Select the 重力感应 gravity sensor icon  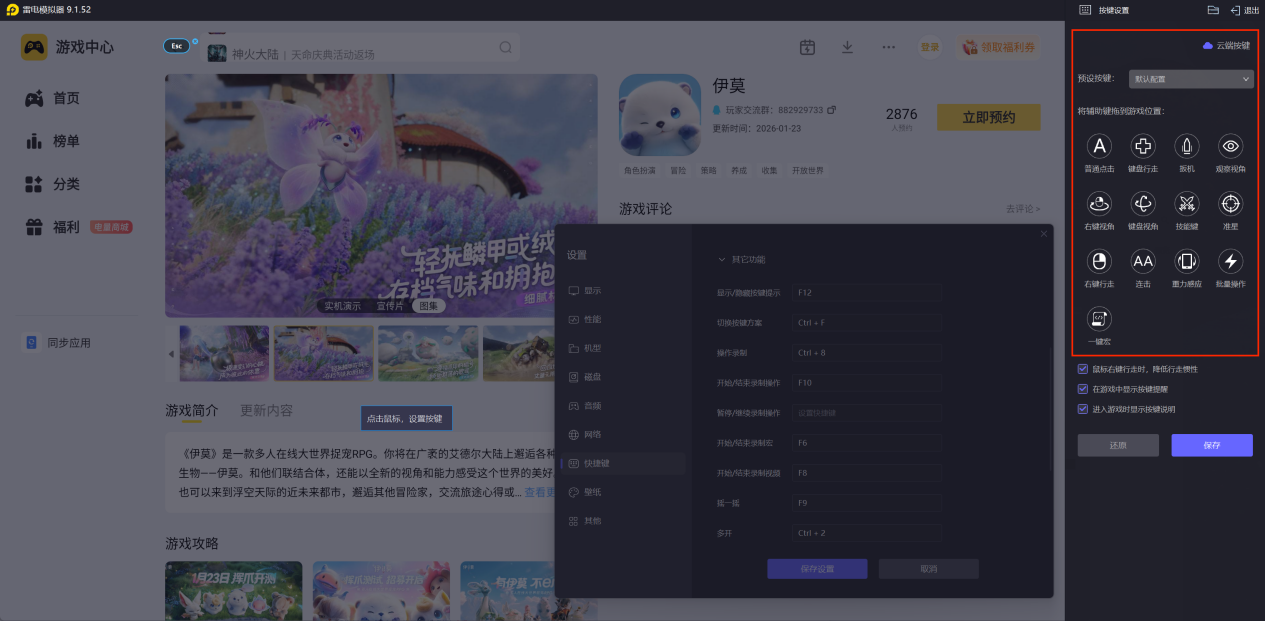1187,262
